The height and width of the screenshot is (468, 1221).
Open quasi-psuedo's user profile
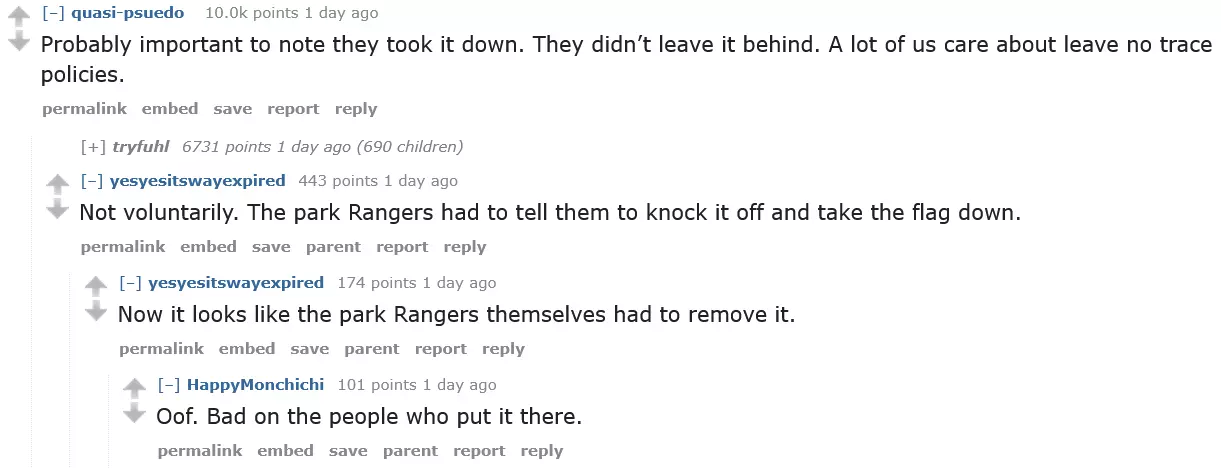130,12
